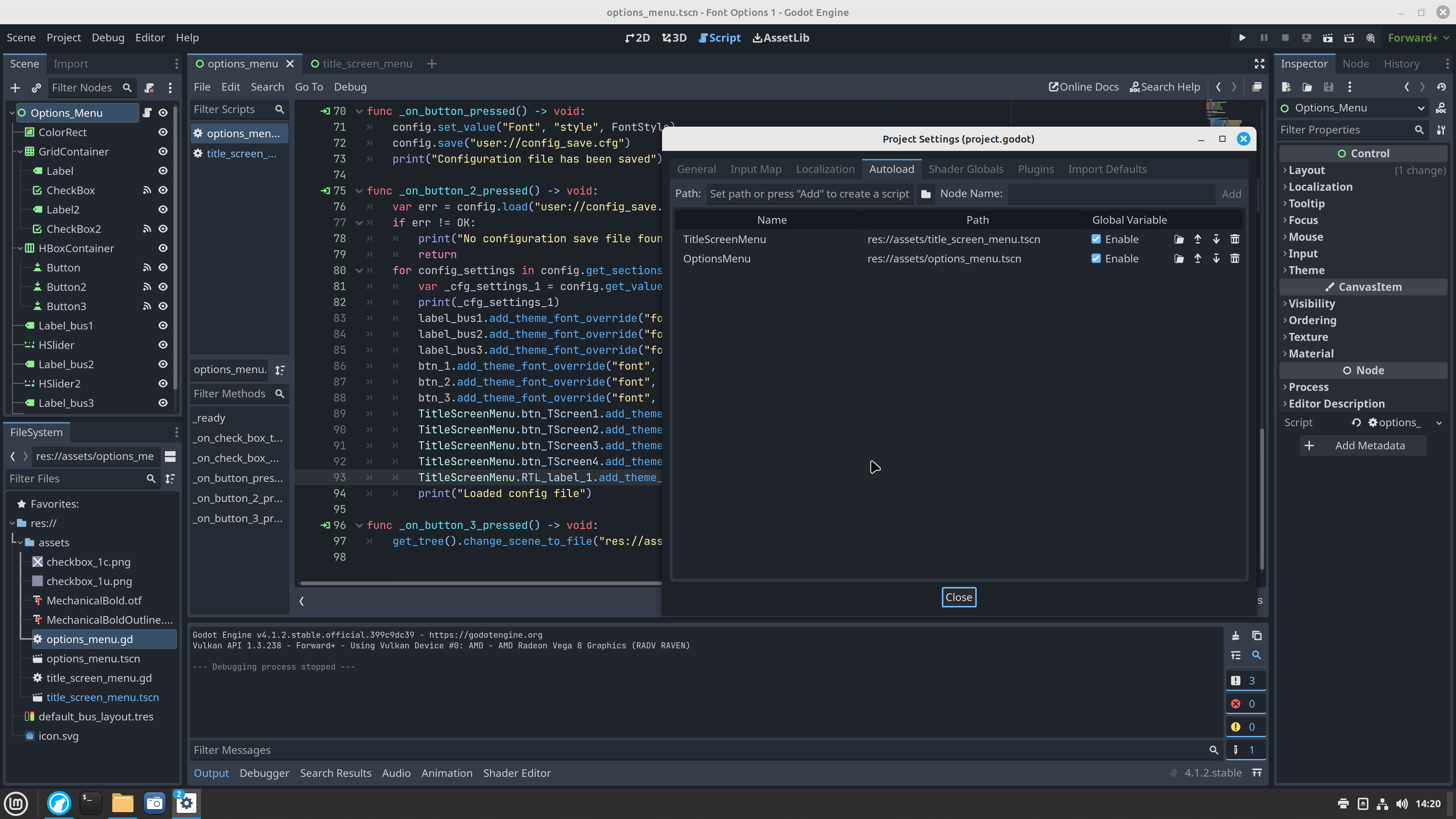Toggle distraction-free mode in the script editor
1456x819 pixels.
click(x=1259, y=64)
